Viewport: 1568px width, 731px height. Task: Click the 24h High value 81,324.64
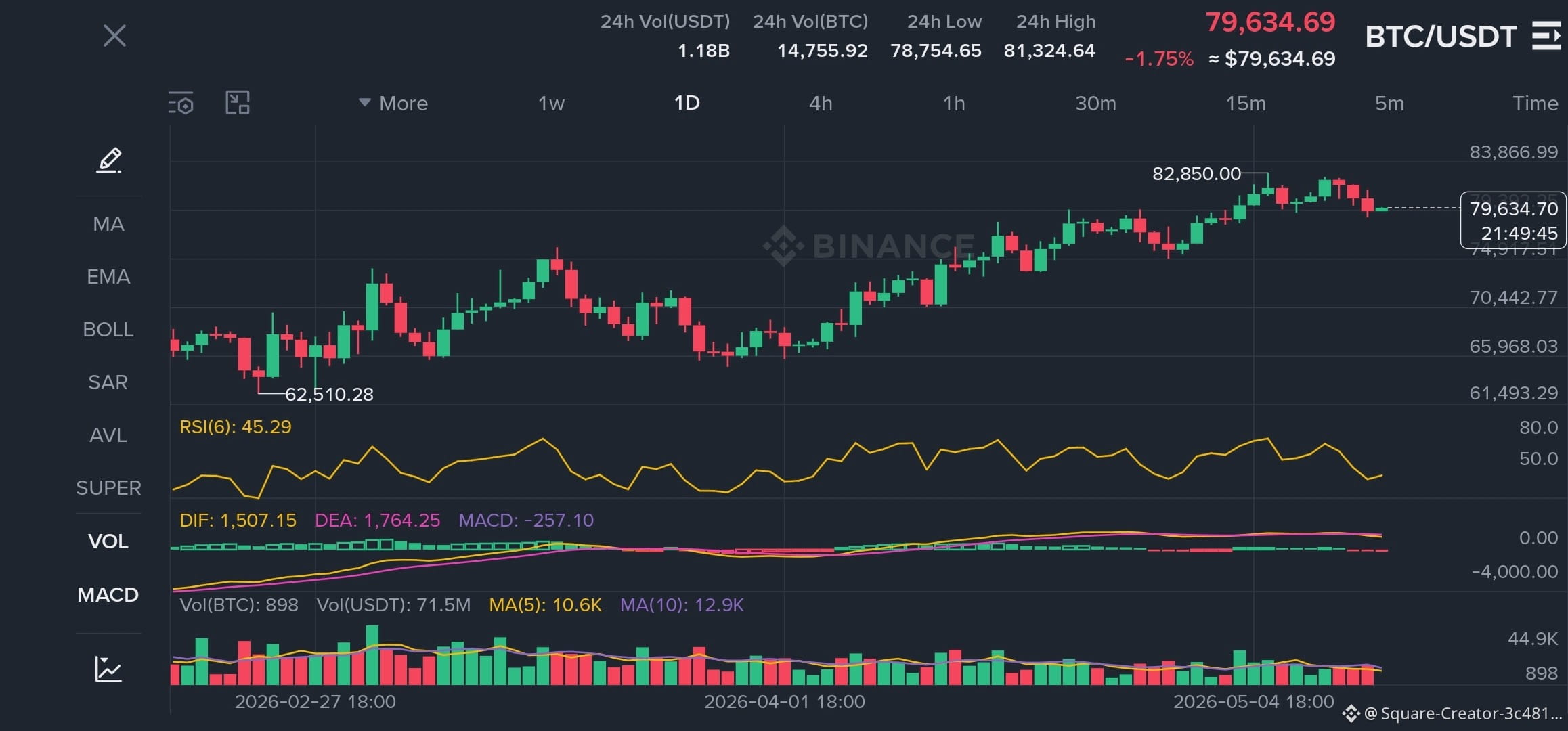pos(1049,51)
